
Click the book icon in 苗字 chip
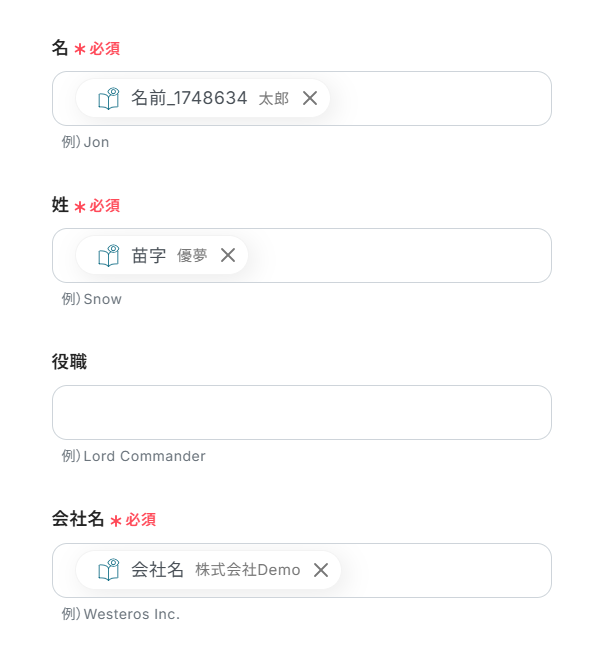pyautogui.click(x=108, y=255)
